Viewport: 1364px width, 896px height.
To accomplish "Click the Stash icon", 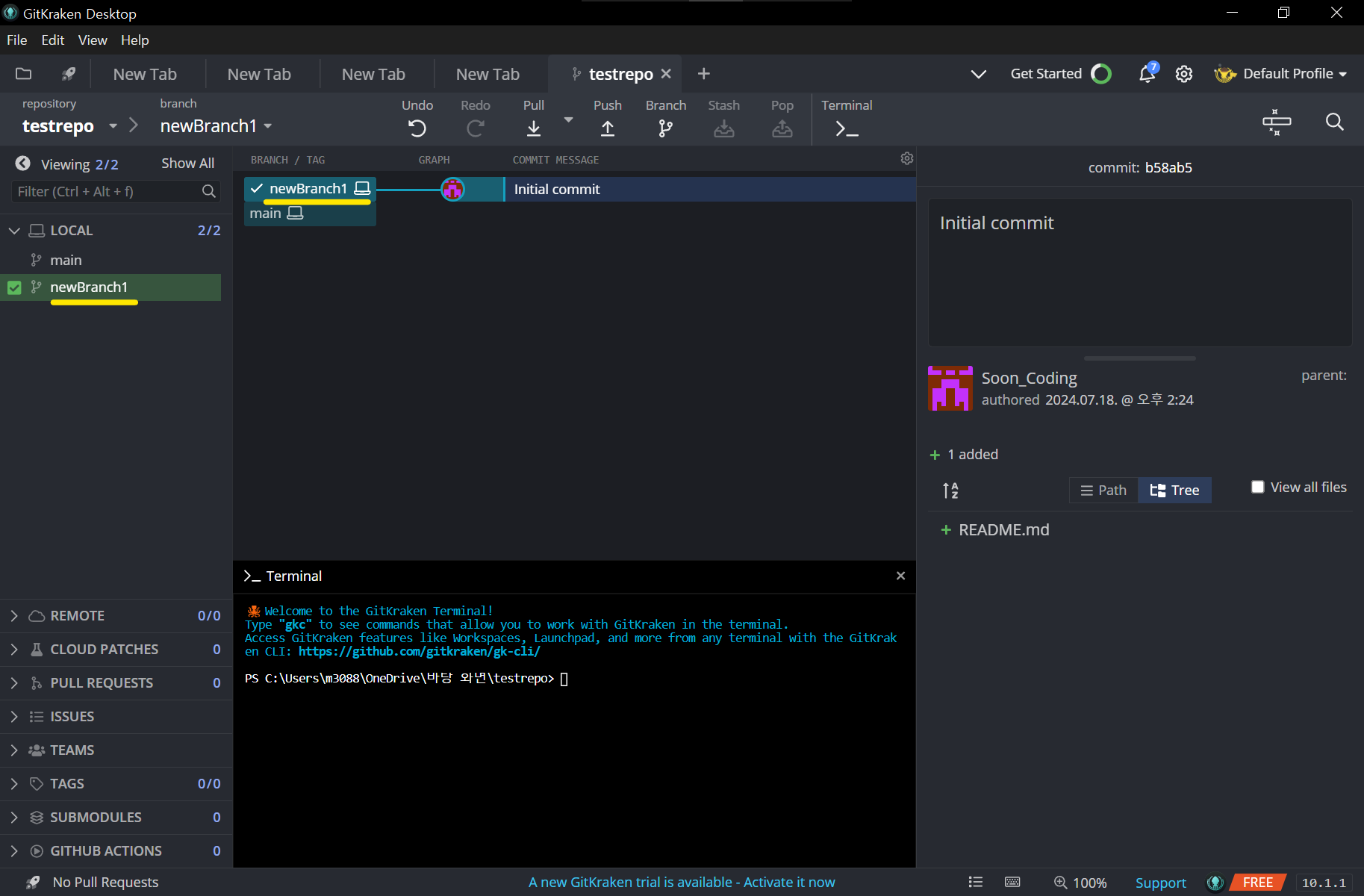I will [x=723, y=128].
